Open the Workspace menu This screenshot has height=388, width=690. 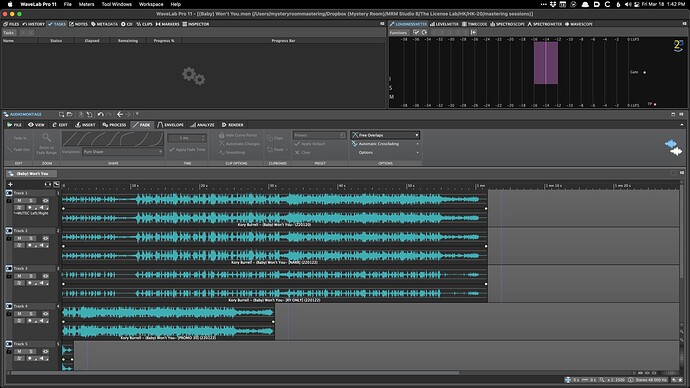click(151, 4)
